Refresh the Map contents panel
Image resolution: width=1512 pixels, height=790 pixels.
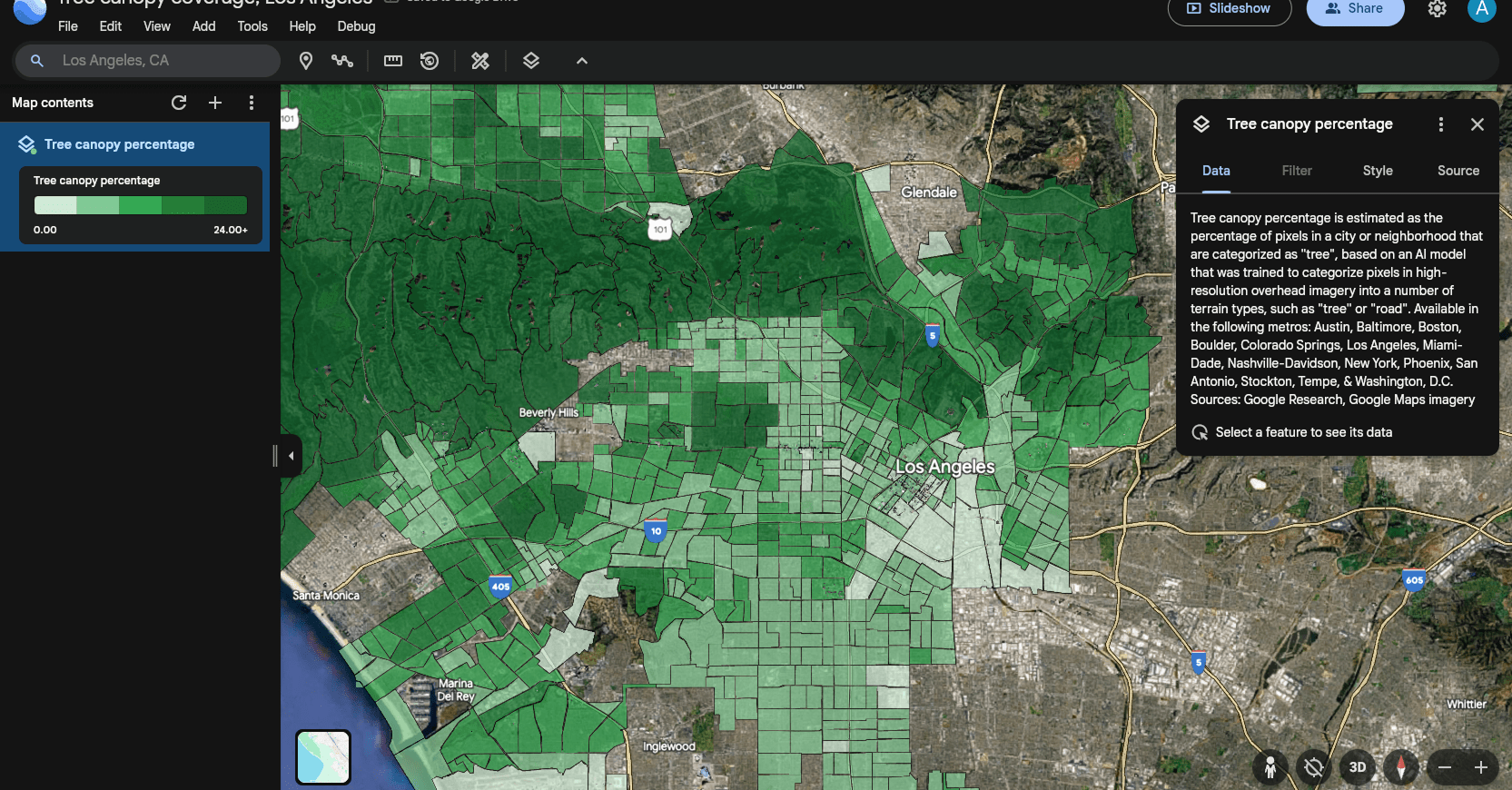[x=179, y=103]
